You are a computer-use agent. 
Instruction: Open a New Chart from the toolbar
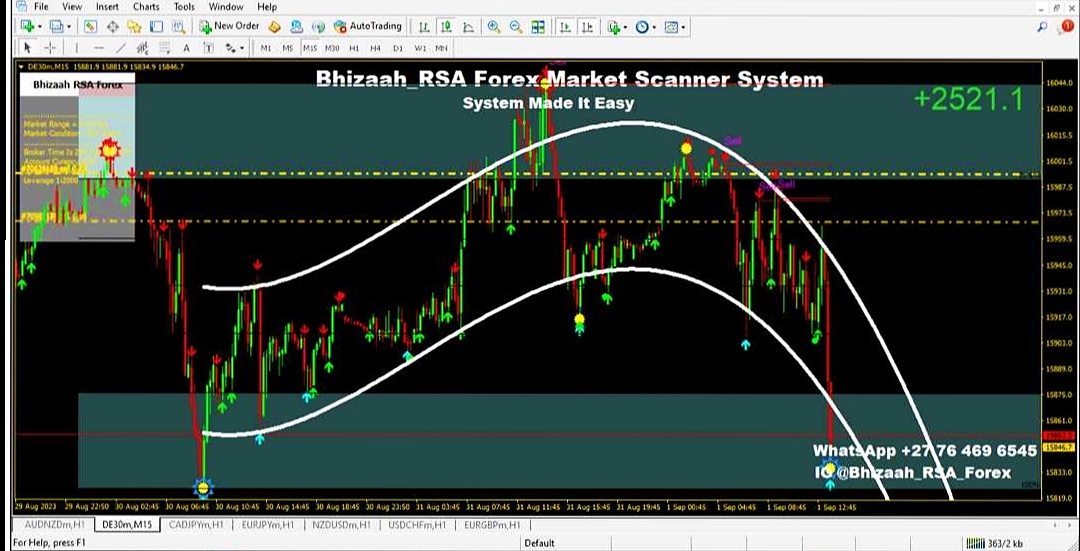(x=28, y=27)
